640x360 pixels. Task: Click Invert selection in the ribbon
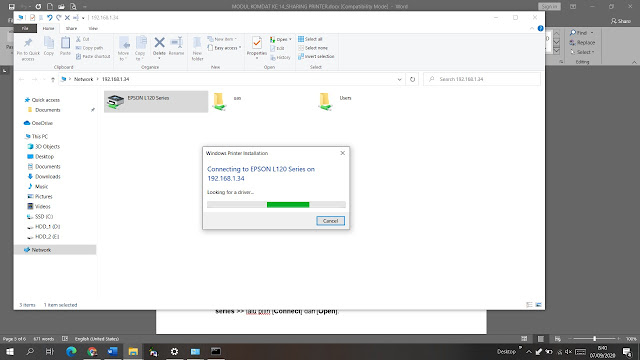point(316,56)
